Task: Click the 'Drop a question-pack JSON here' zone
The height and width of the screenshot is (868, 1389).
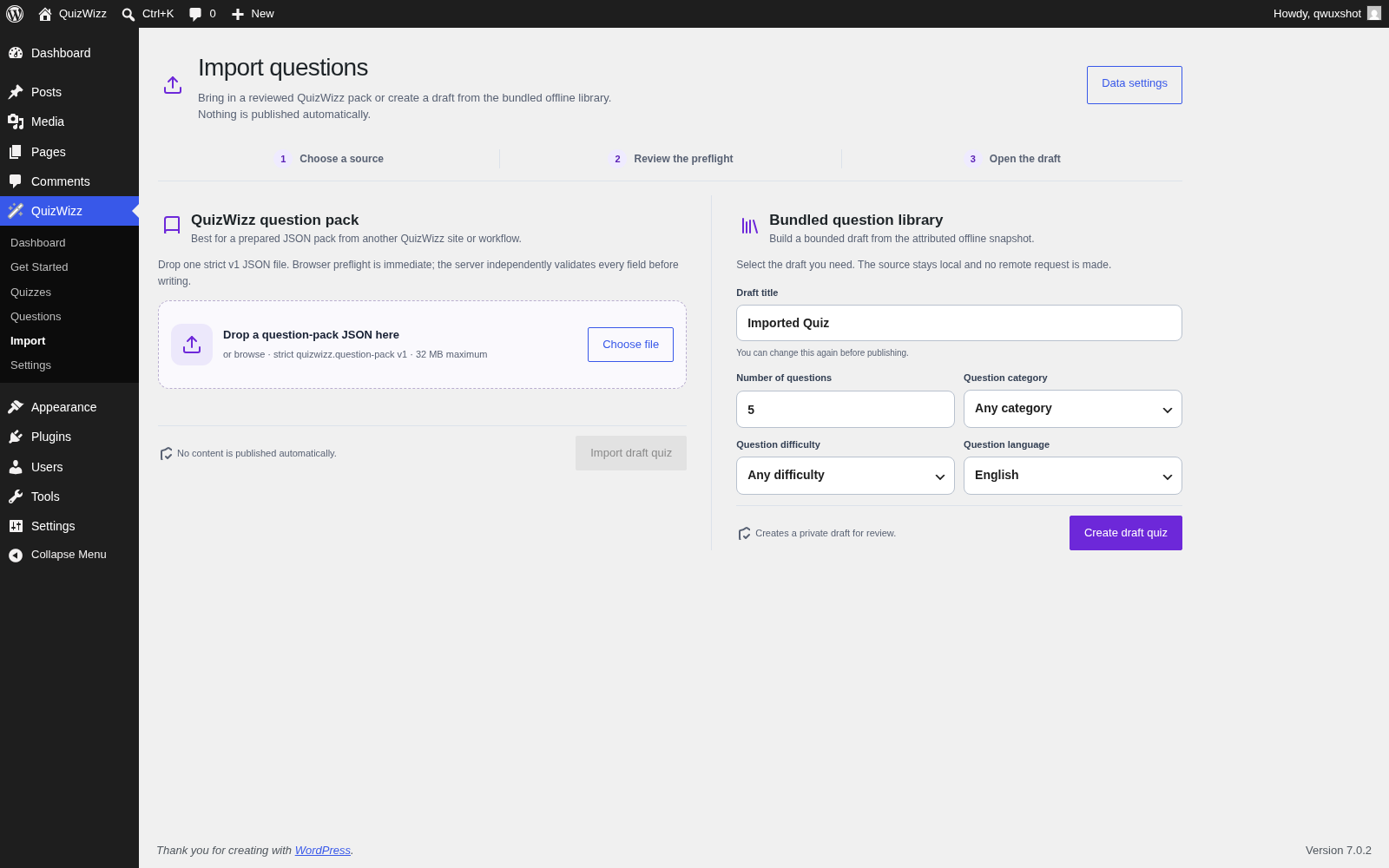Action: 422,345
